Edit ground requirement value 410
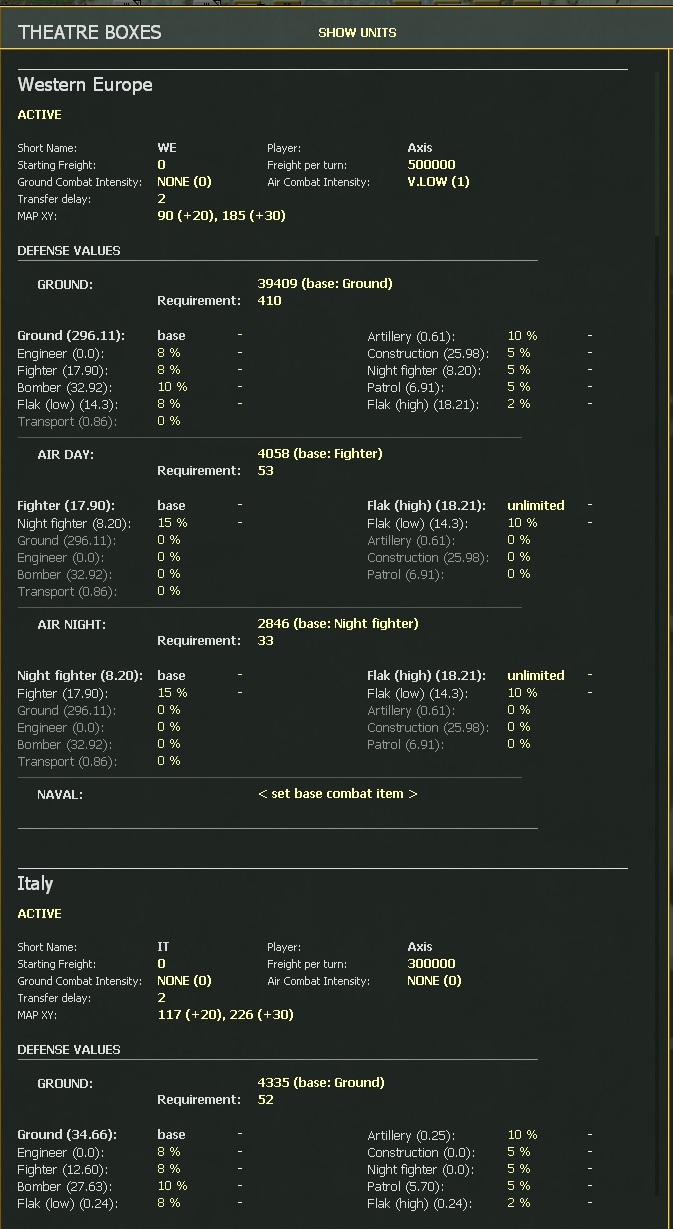673x1229 pixels. [269, 301]
